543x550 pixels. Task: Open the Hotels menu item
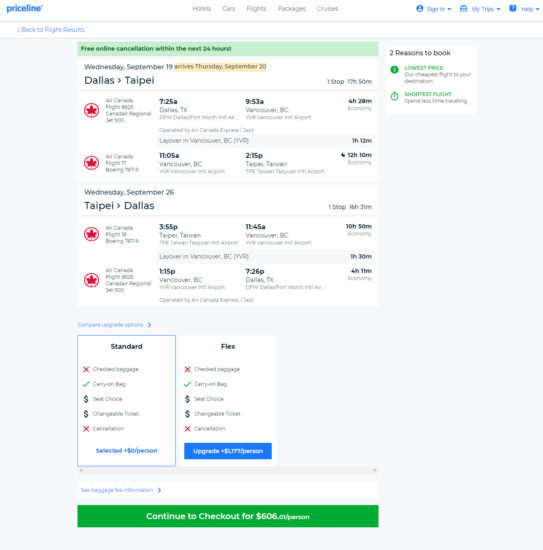pyautogui.click(x=202, y=9)
